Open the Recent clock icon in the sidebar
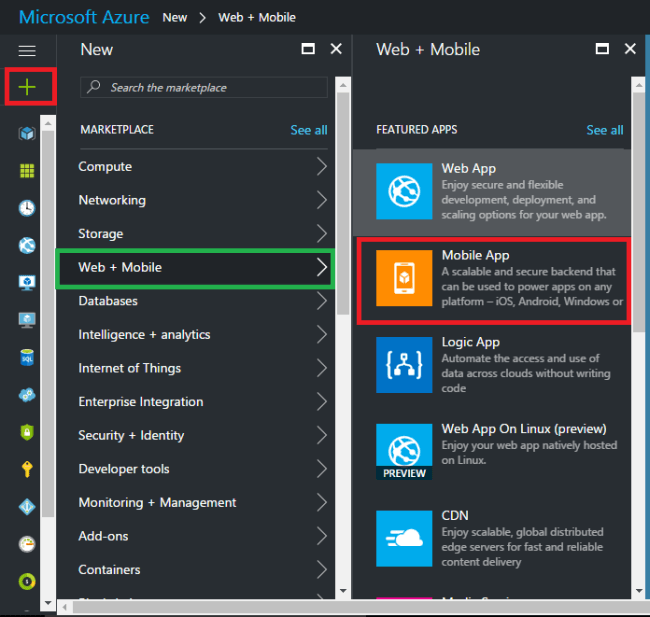 coord(27,208)
